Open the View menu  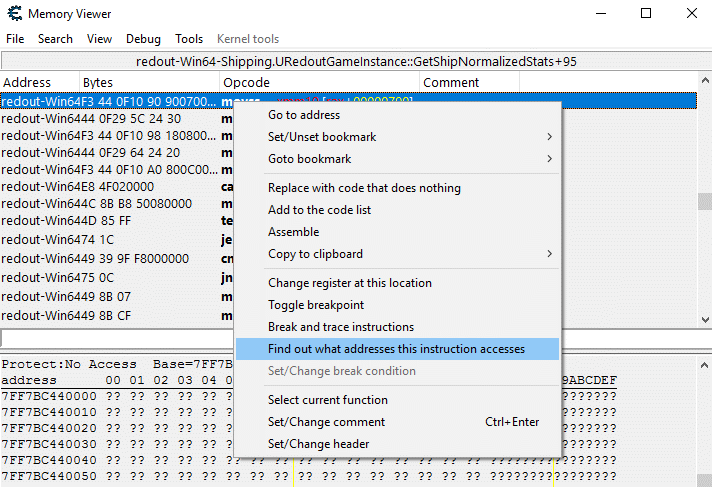[x=99, y=39]
